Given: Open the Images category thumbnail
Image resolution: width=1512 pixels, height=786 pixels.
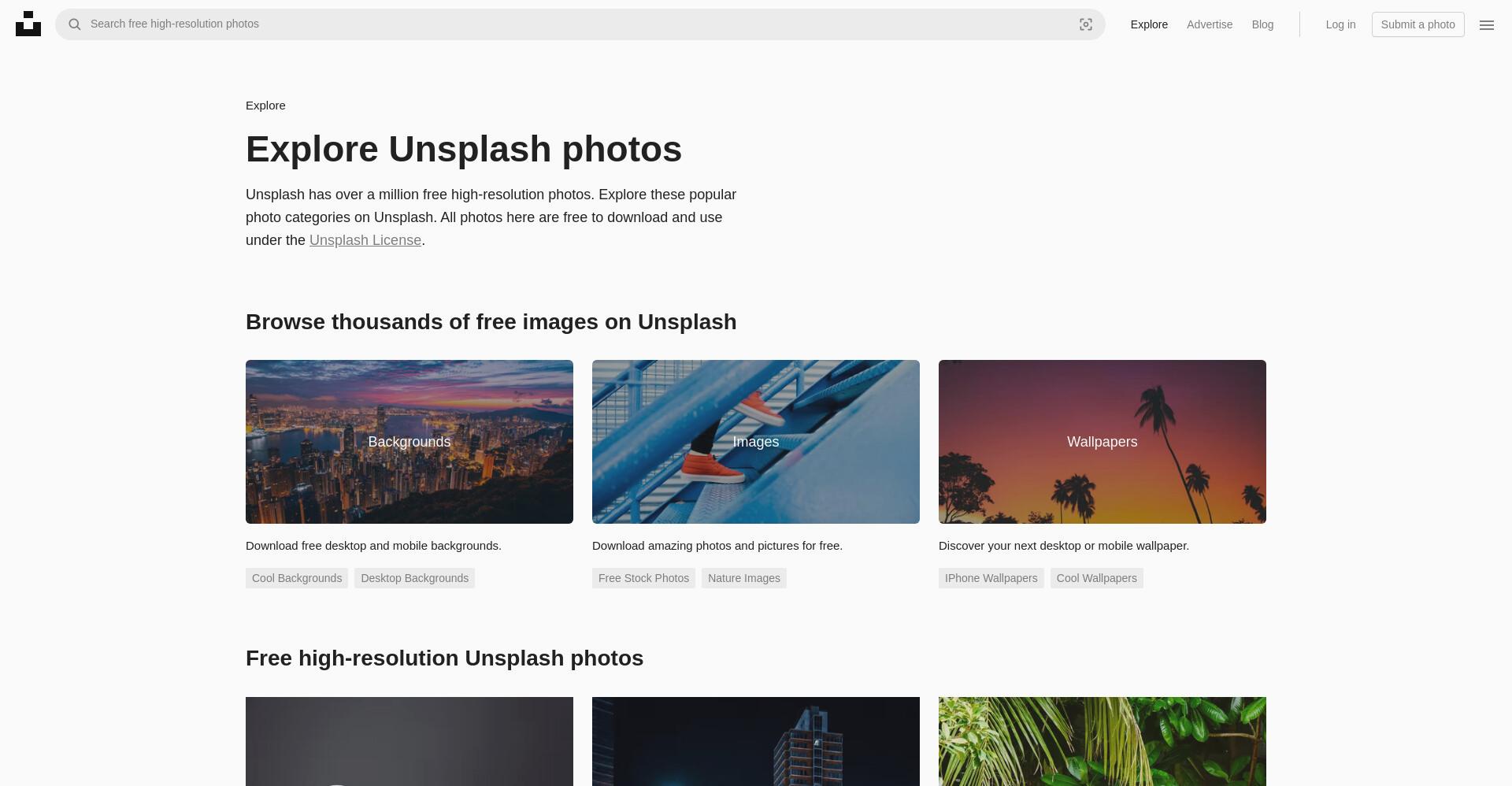Looking at the screenshot, I should (756, 442).
